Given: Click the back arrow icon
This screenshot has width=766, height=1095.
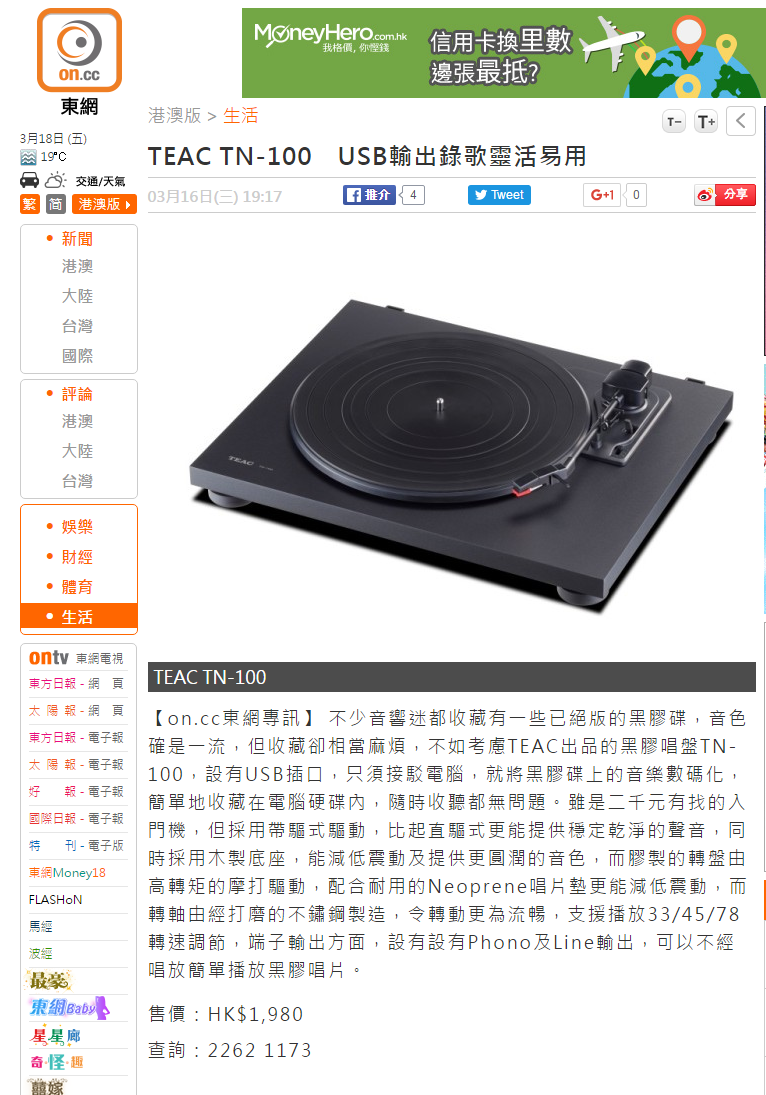Looking at the screenshot, I should [741, 122].
